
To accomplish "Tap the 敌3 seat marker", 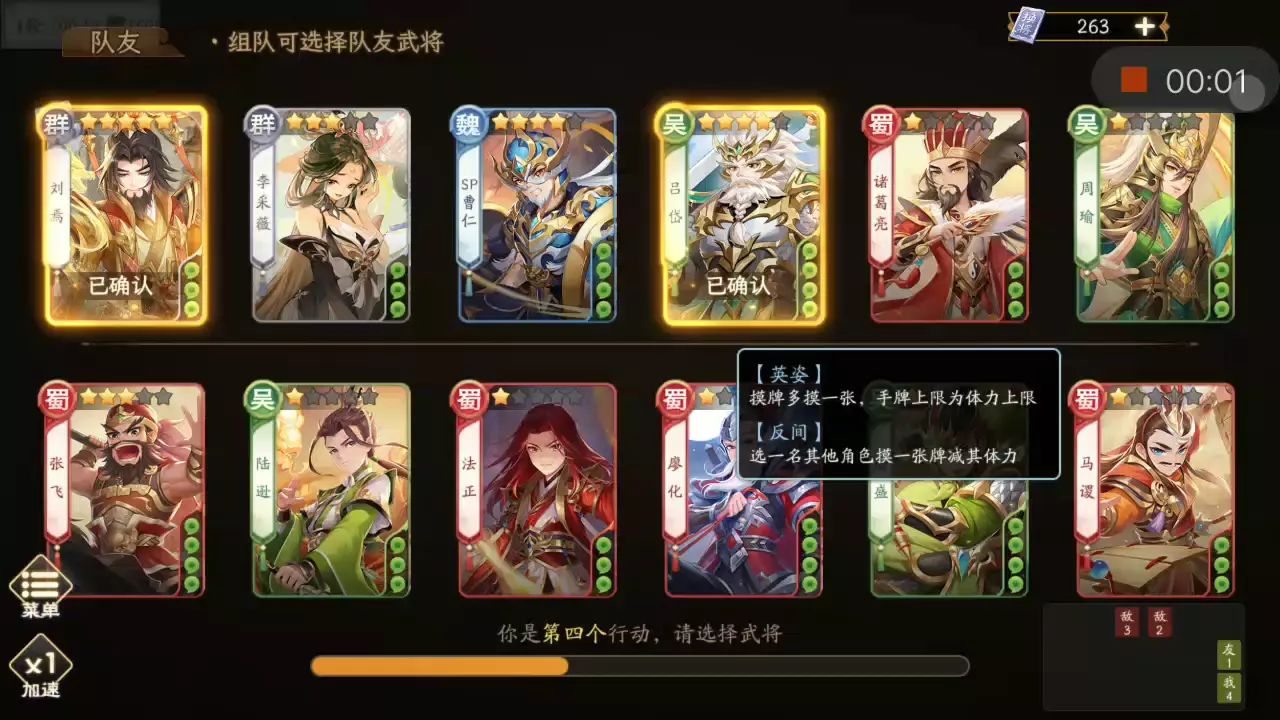I will 1127,622.
